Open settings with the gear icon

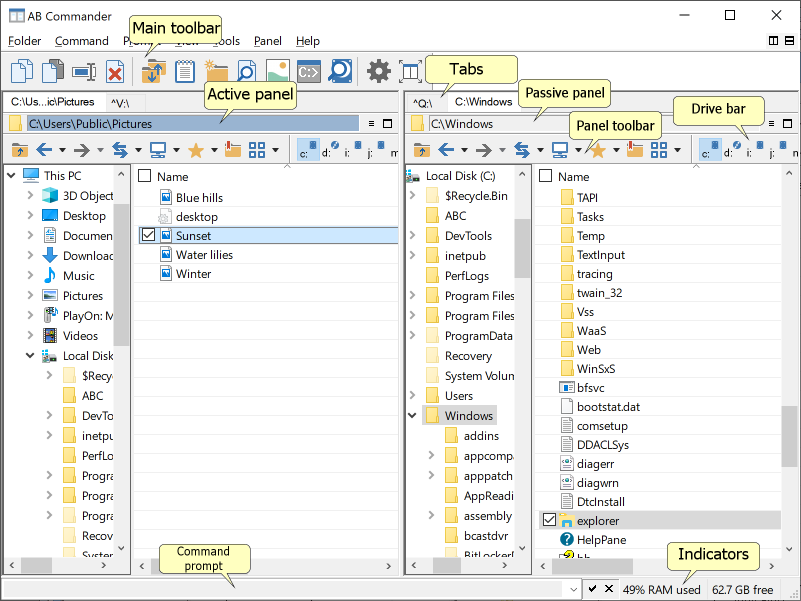coord(379,71)
